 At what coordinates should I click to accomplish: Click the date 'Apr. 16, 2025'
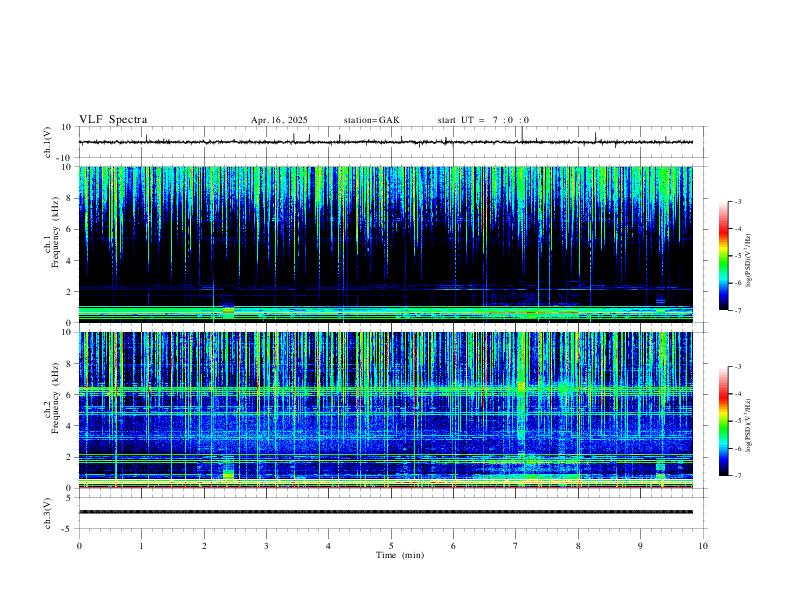pyautogui.click(x=279, y=120)
